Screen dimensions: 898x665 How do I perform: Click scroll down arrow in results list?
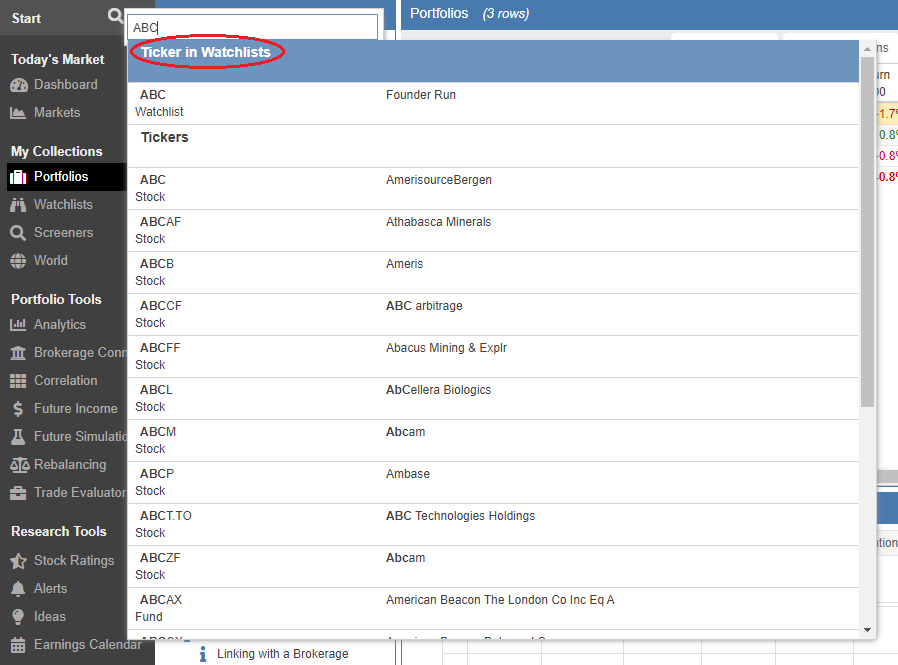[x=867, y=630]
